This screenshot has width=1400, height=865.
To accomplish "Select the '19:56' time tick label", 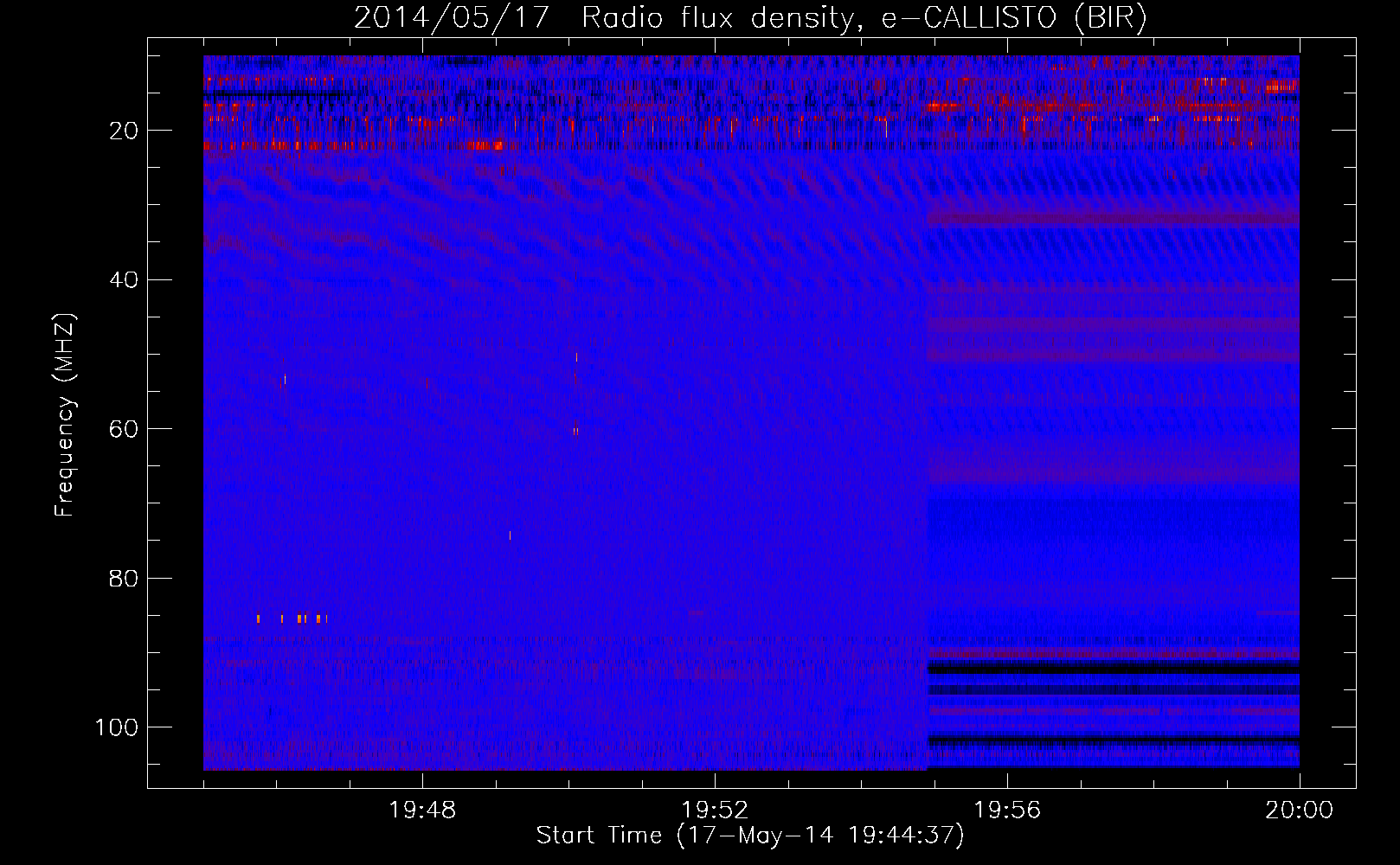I will [1007, 811].
